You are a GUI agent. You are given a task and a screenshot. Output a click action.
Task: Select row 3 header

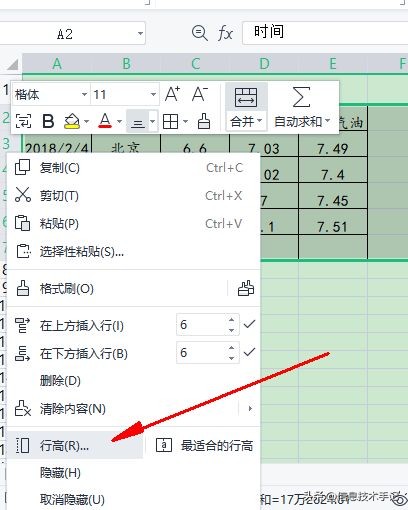click(7, 143)
